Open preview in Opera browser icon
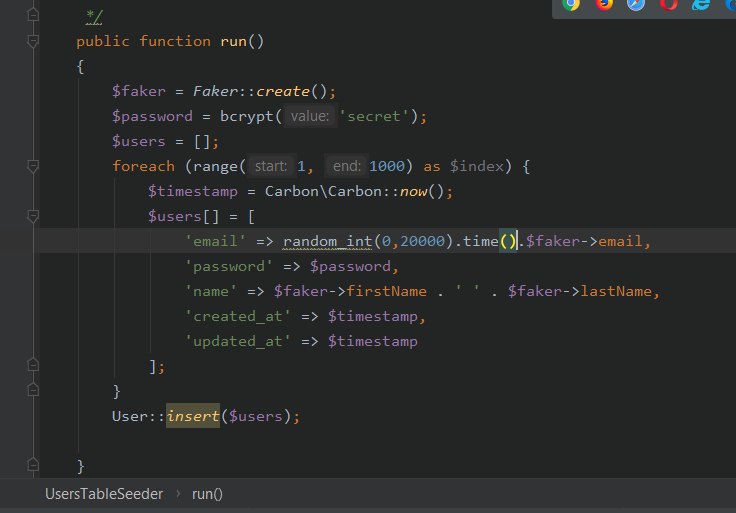736x513 pixels. [668, 4]
